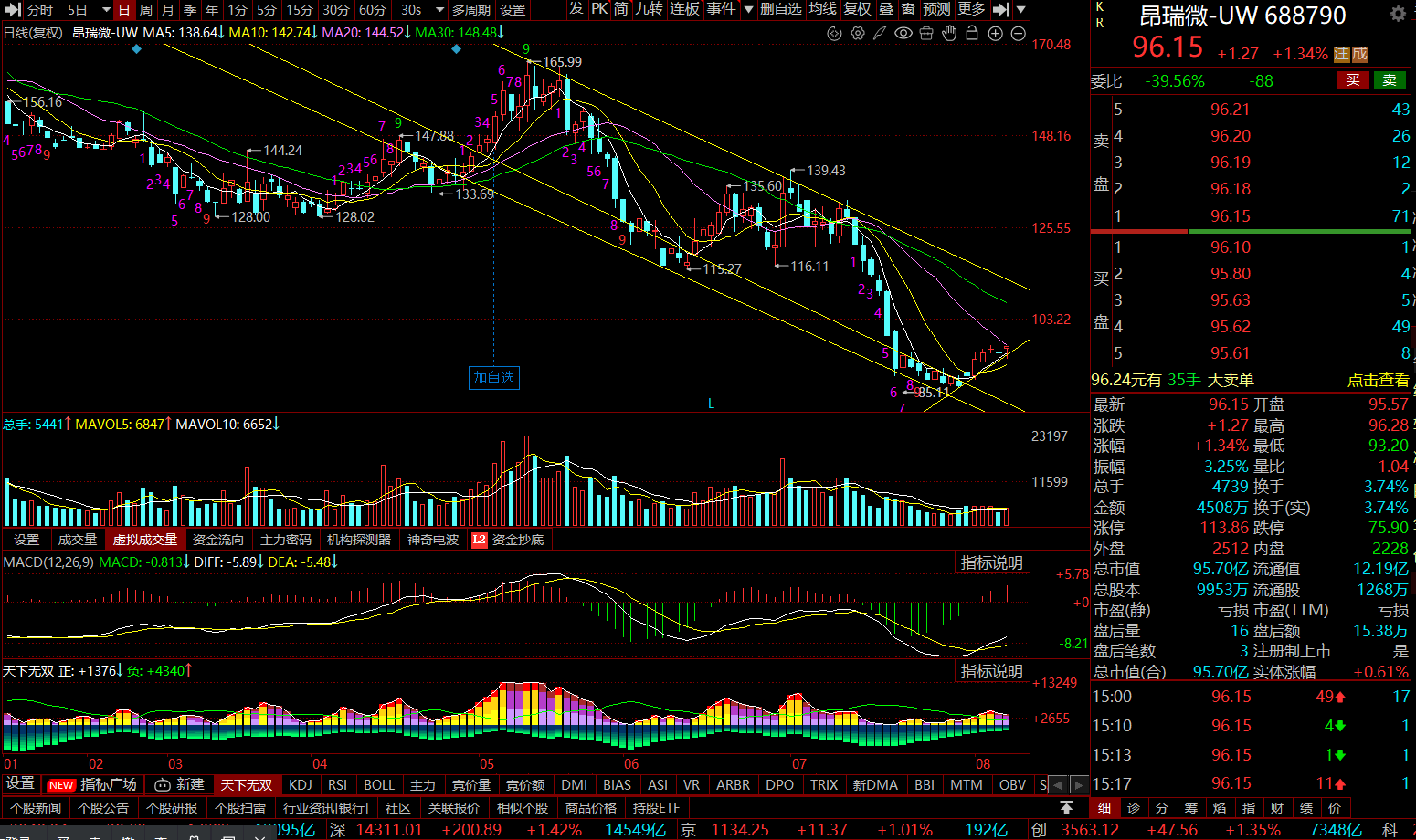Click the green 卖 sell button
Viewport: 1416px width, 840px height.
pyautogui.click(x=1390, y=80)
